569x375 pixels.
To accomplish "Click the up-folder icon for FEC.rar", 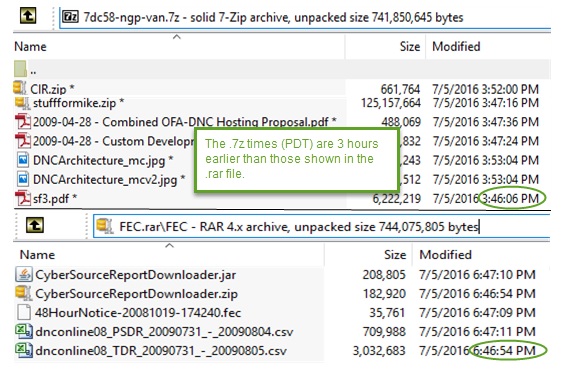I will (x=35, y=225).
